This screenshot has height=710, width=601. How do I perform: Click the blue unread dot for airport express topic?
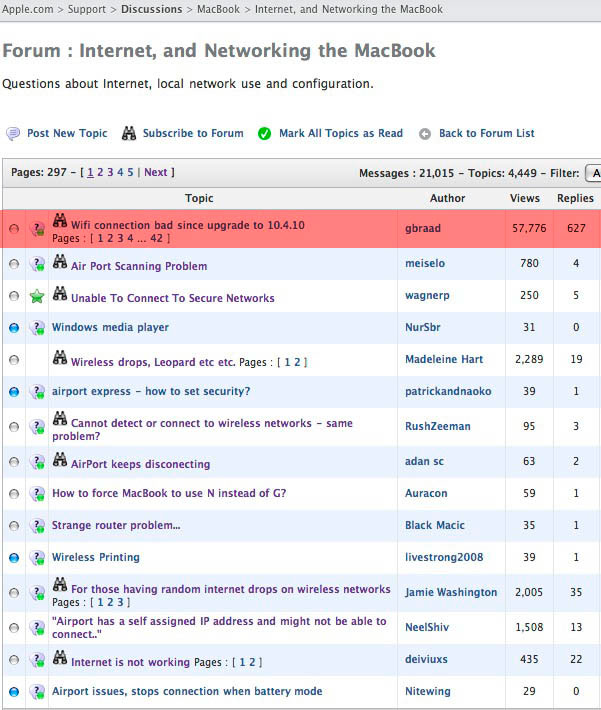pos(14,392)
